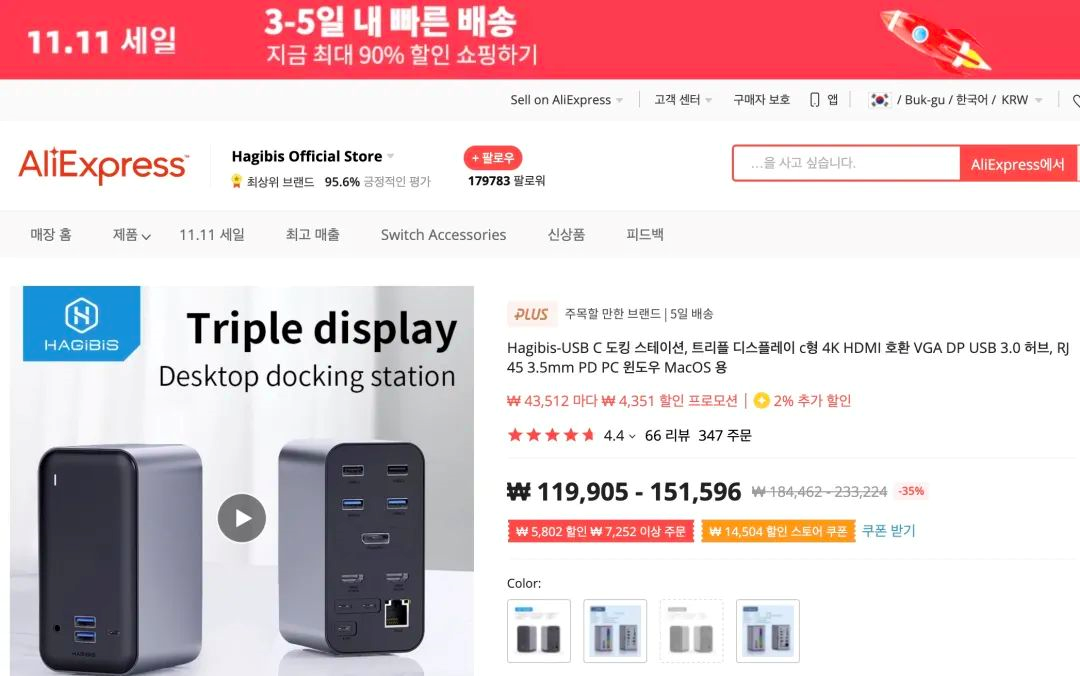Select the first dark gray color option
1080x676 pixels.
click(x=539, y=631)
